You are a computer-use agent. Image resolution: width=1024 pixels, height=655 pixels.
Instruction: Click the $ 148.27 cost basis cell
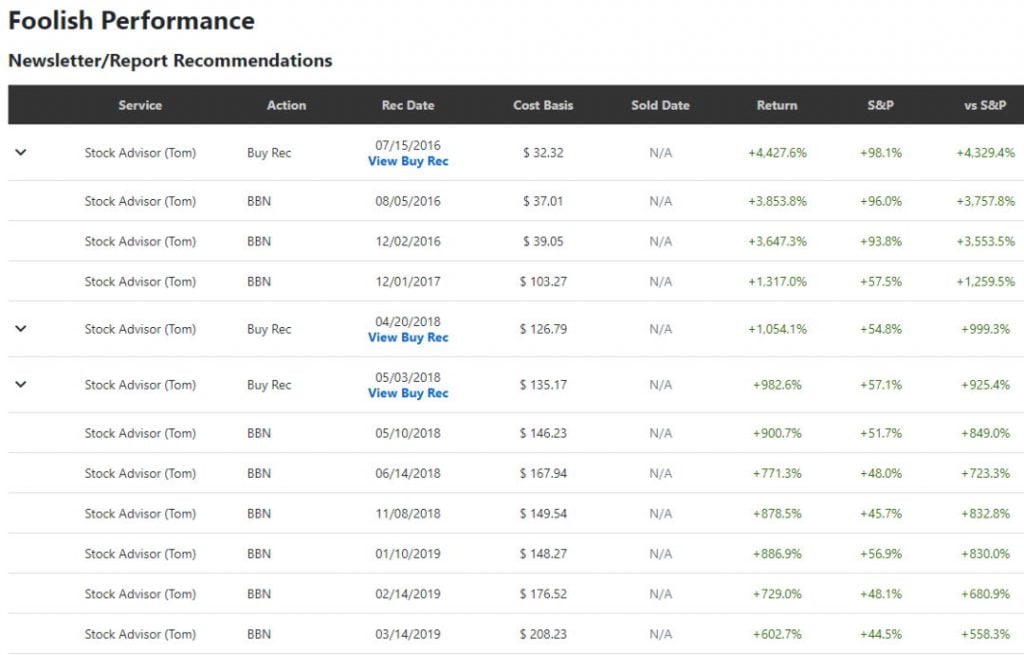tap(543, 554)
